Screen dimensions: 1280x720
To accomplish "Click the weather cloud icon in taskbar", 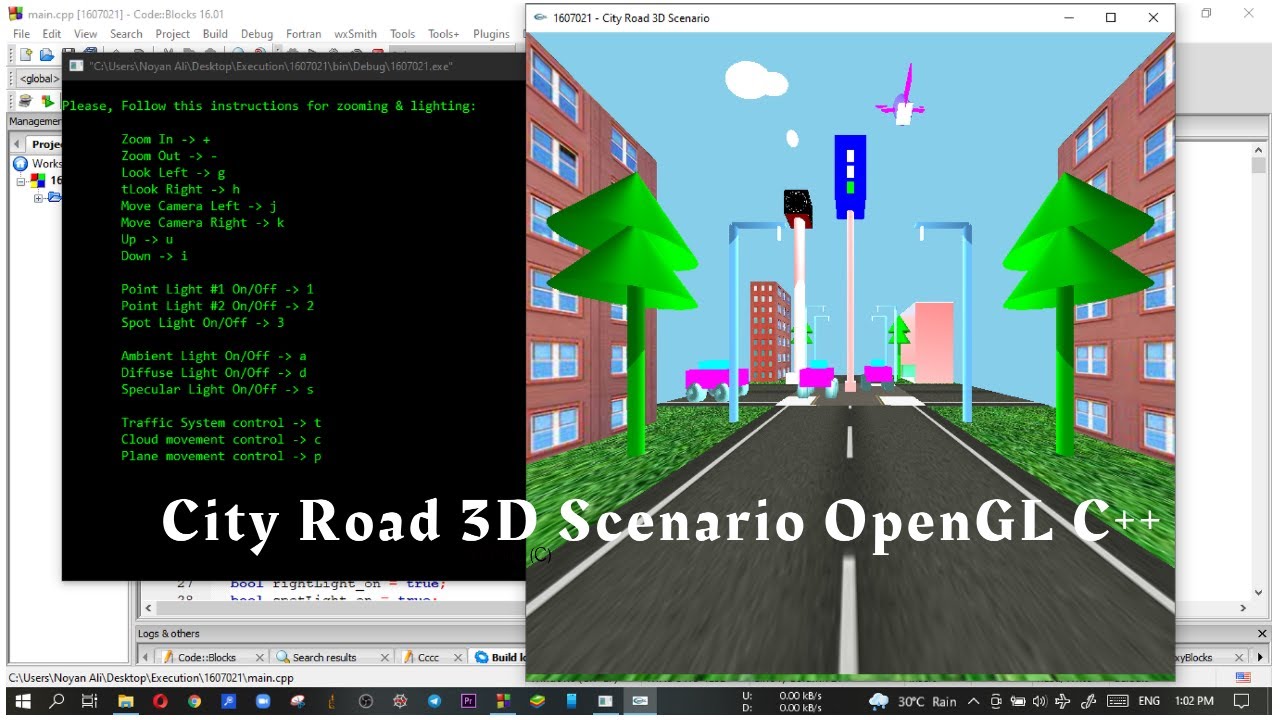I will pyautogui.click(x=879, y=701).
